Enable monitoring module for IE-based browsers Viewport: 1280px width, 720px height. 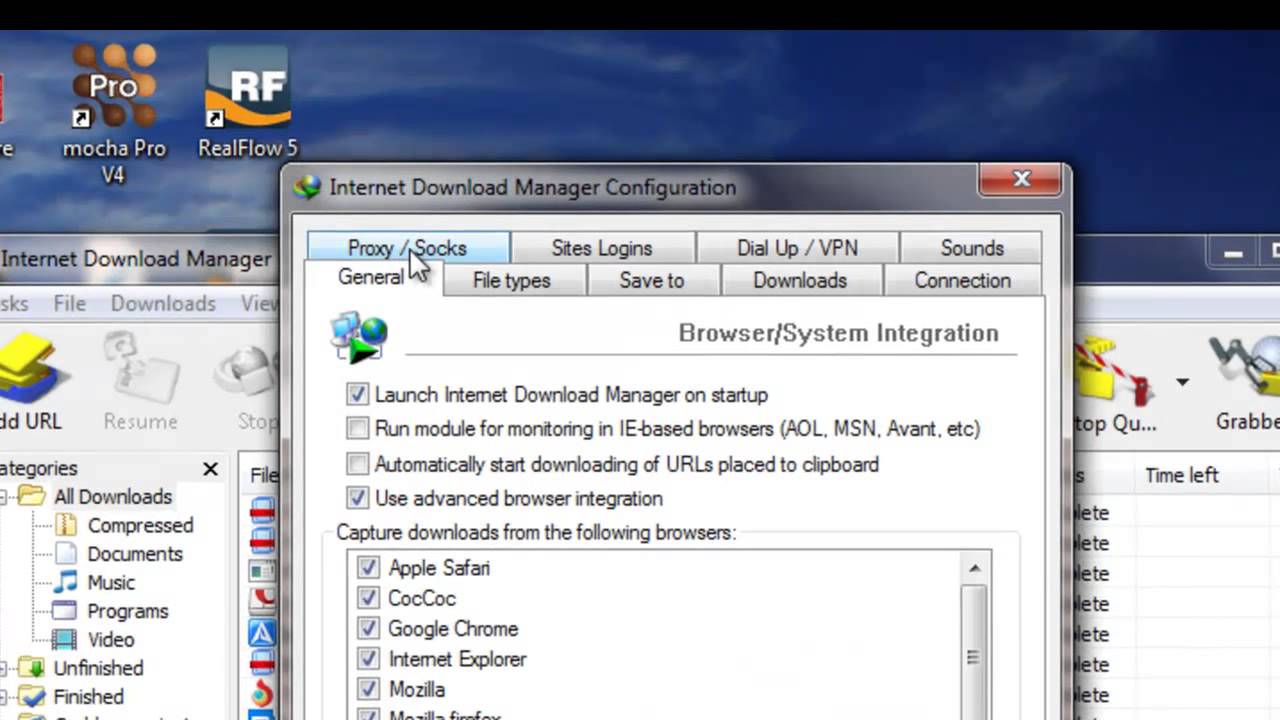pyautogui.click(x=357, y=428)
